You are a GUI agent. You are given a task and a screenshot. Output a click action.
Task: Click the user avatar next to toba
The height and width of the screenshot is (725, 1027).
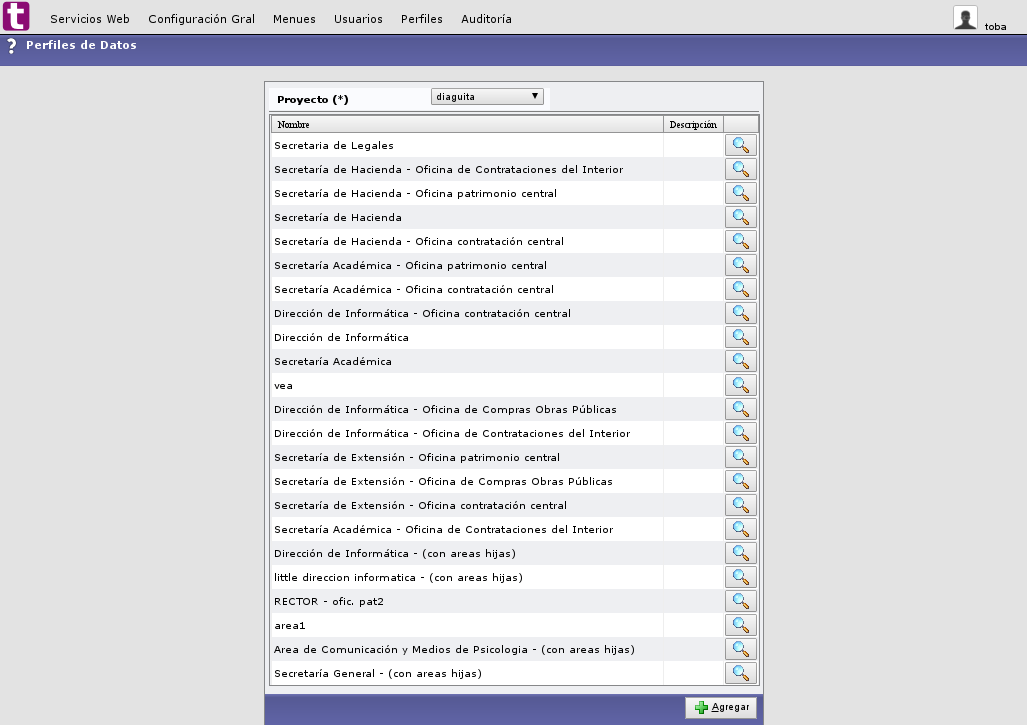965,17
